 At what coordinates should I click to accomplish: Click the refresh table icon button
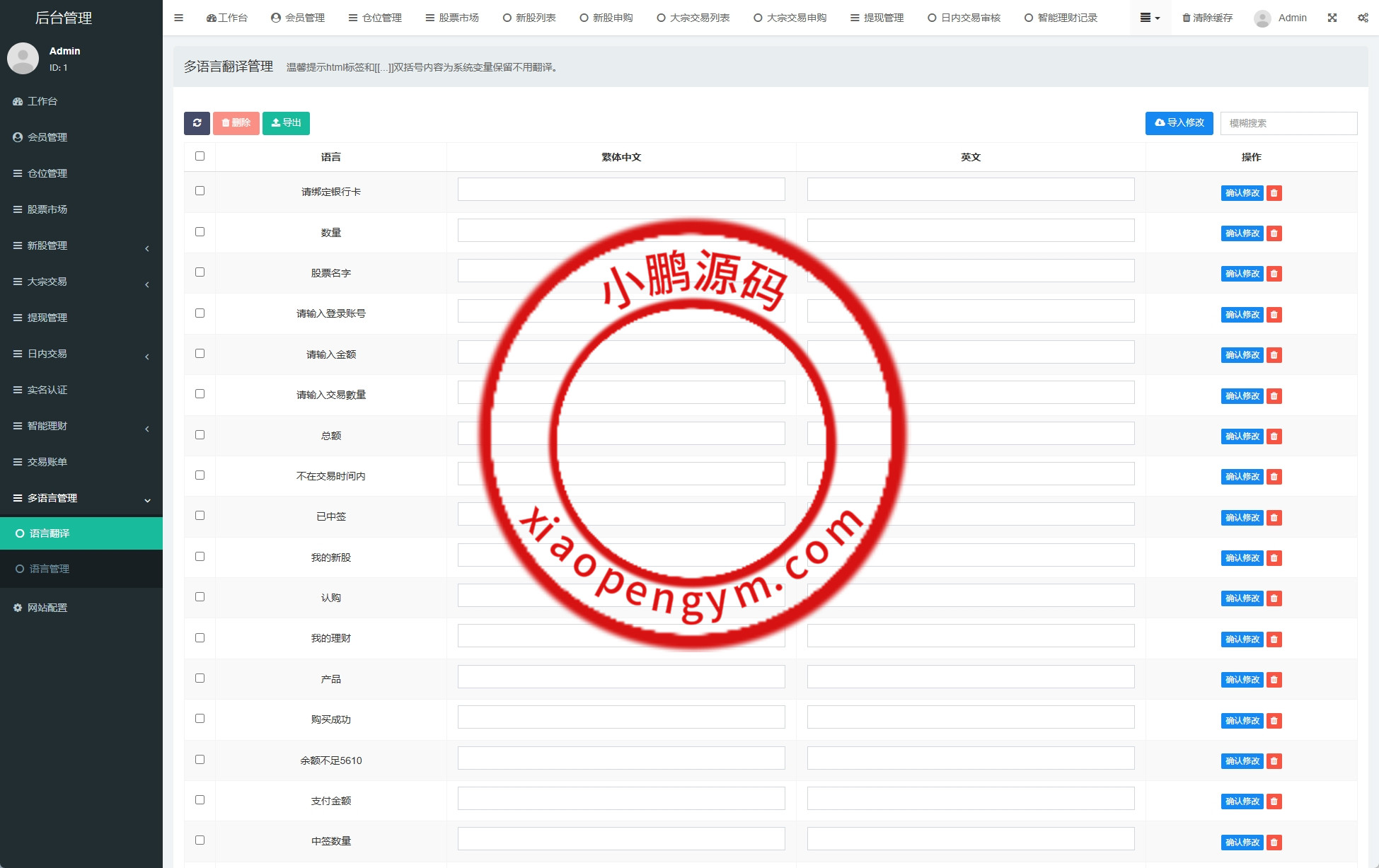coord(197,123)
